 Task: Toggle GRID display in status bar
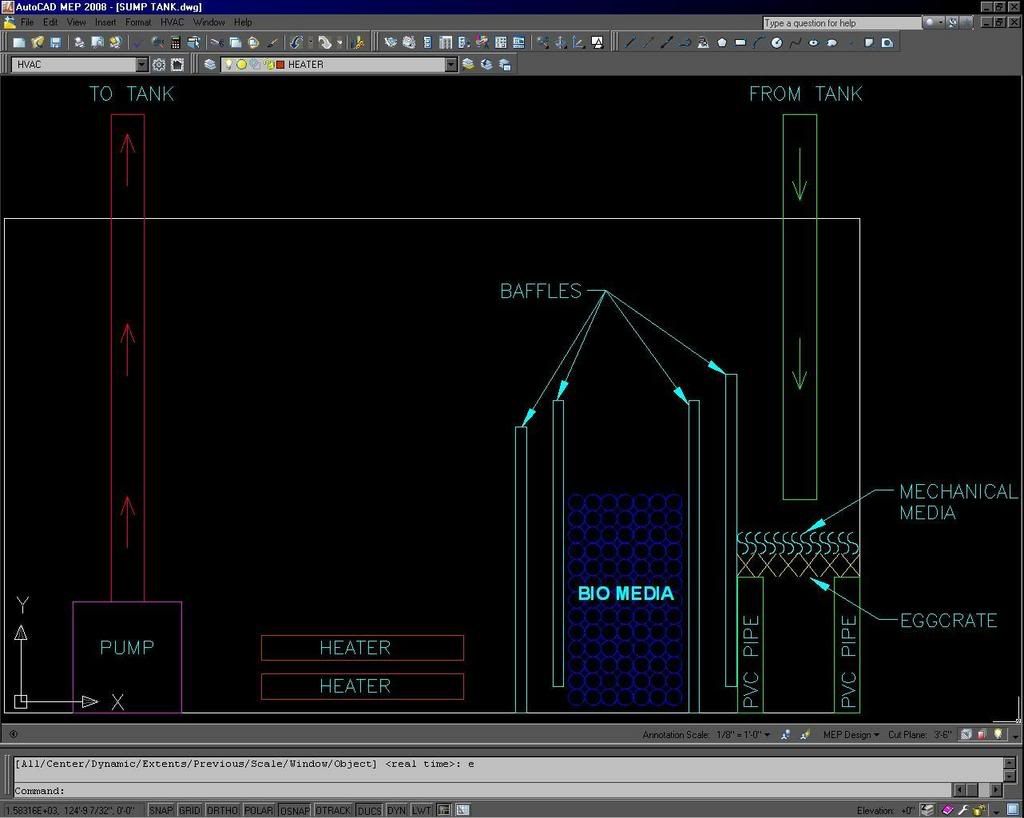pyautogui.click(x=189, y=810)
